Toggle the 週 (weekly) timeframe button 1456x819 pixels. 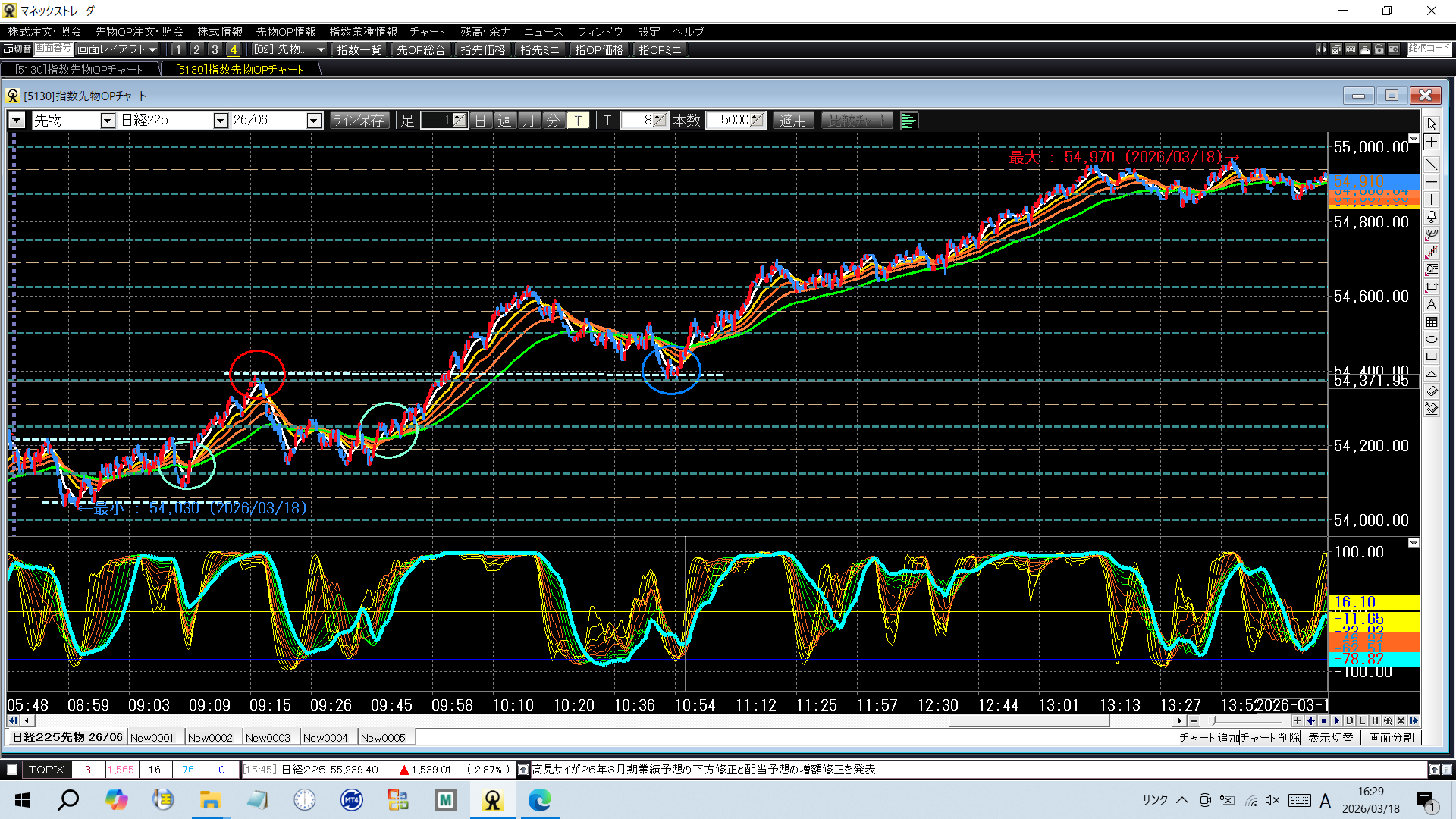pos(505,121)
